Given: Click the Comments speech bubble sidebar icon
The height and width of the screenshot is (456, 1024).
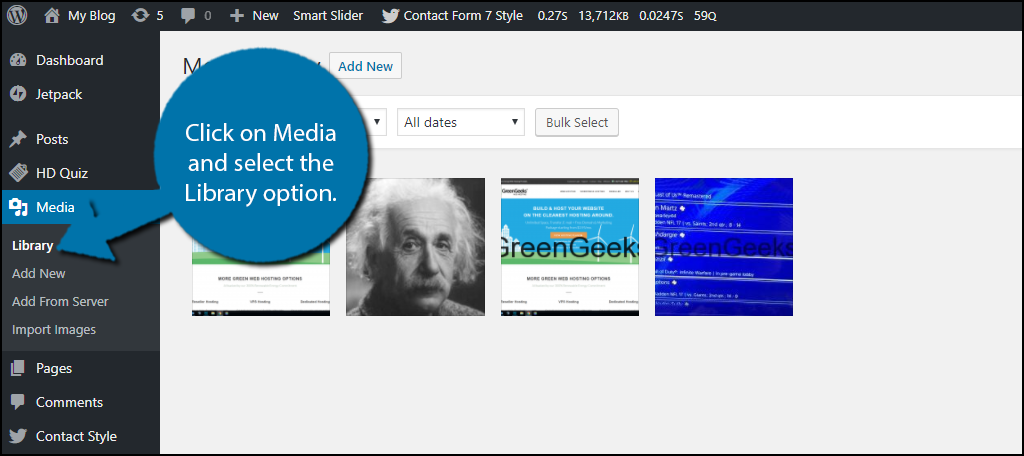Looking at the screenshot, I should click(x=18, y=402).
